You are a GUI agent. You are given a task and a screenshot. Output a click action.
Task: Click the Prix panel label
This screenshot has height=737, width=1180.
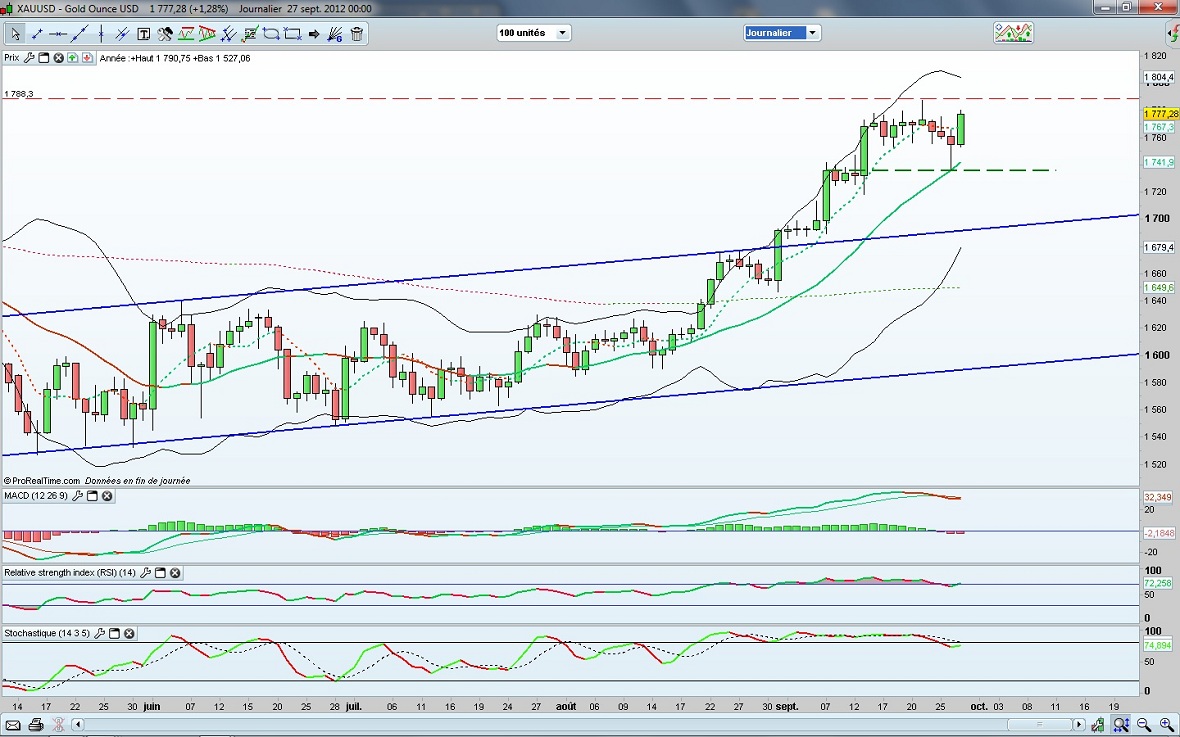tap(11, 58)
